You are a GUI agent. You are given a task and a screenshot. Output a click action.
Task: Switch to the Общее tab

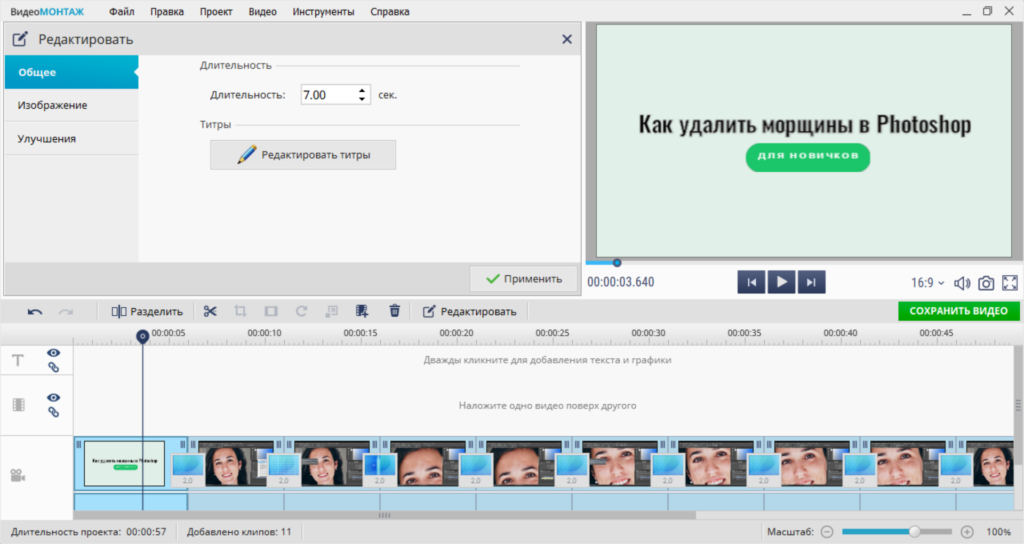(71, 72)
